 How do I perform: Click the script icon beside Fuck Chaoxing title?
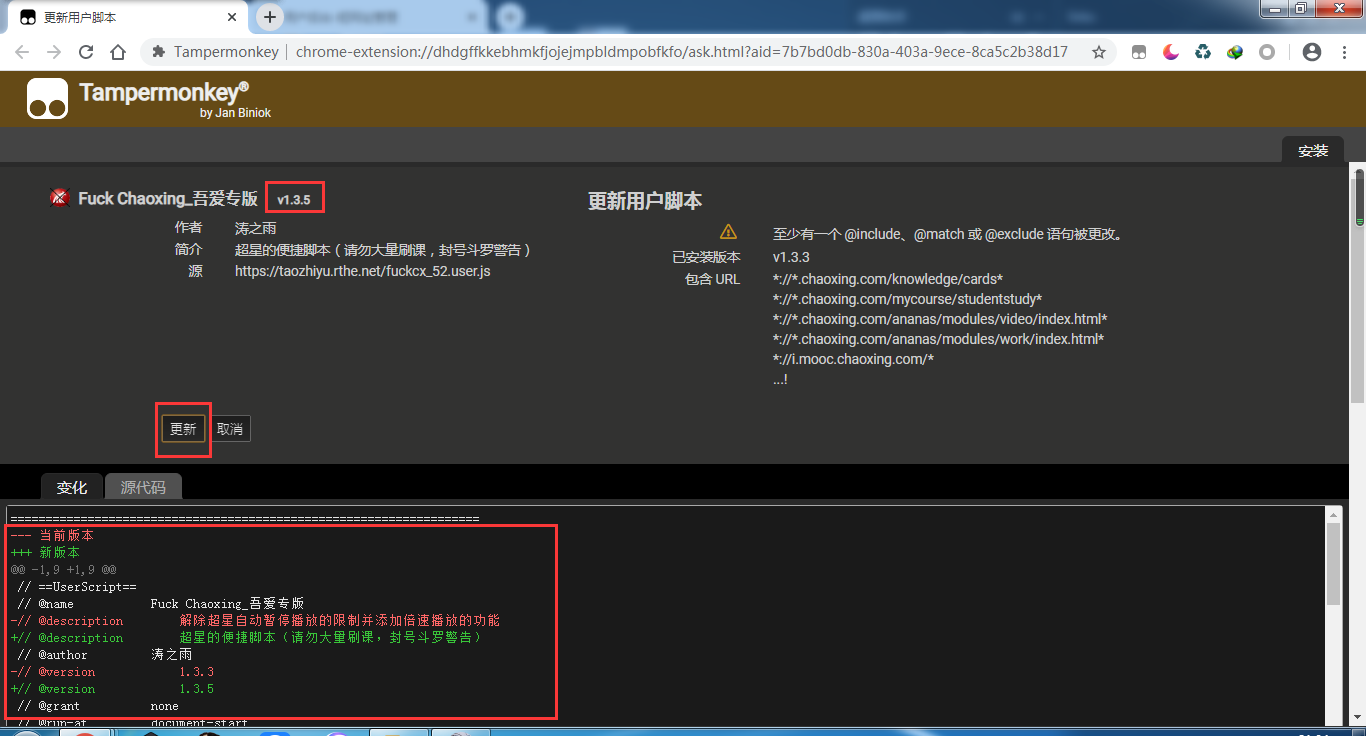point(59,197)
